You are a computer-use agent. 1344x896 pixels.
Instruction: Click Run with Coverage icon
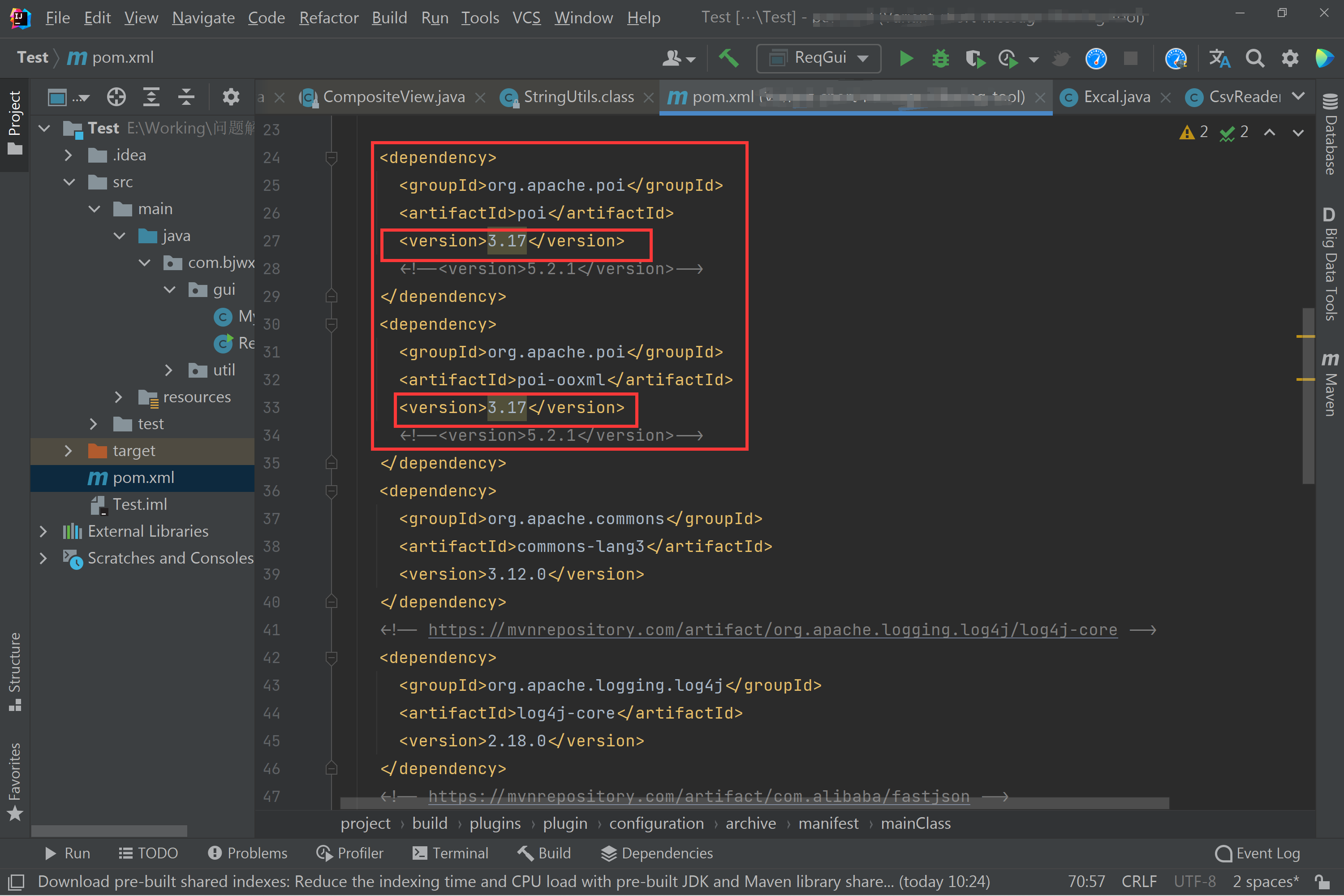975,58
